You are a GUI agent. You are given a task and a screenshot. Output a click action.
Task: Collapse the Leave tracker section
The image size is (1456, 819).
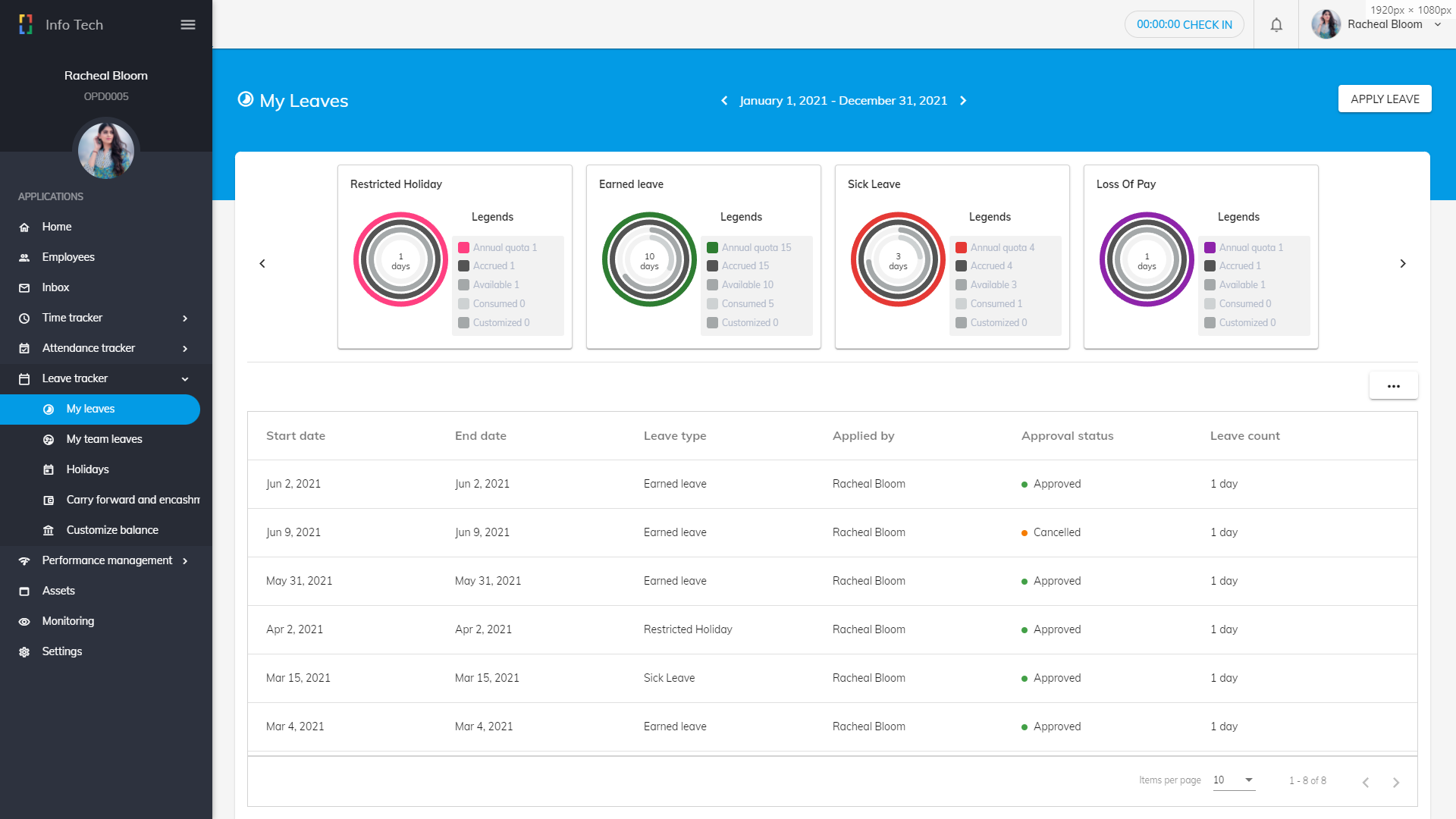click(184, 378)
